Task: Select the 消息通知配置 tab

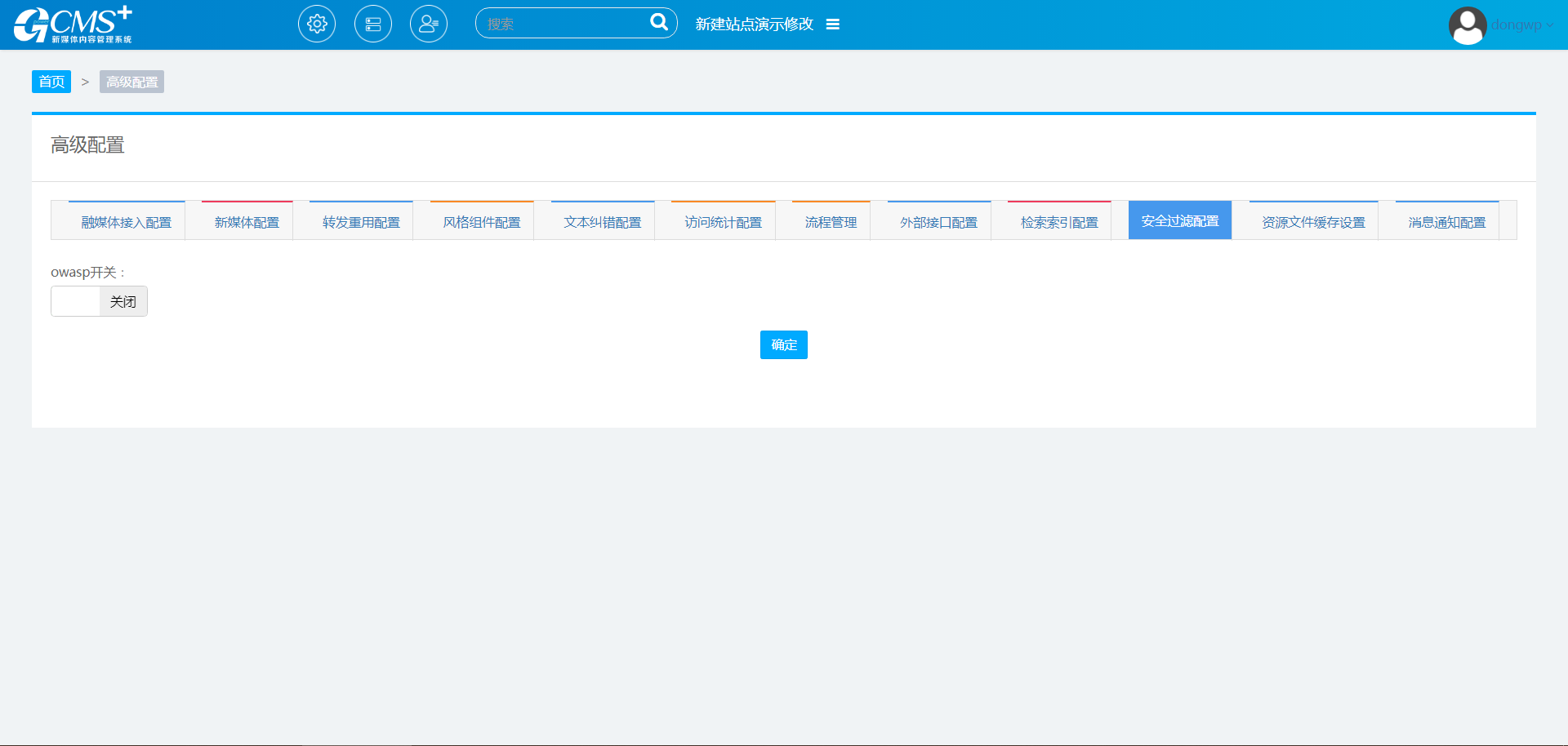Action: coord(1447,222)
